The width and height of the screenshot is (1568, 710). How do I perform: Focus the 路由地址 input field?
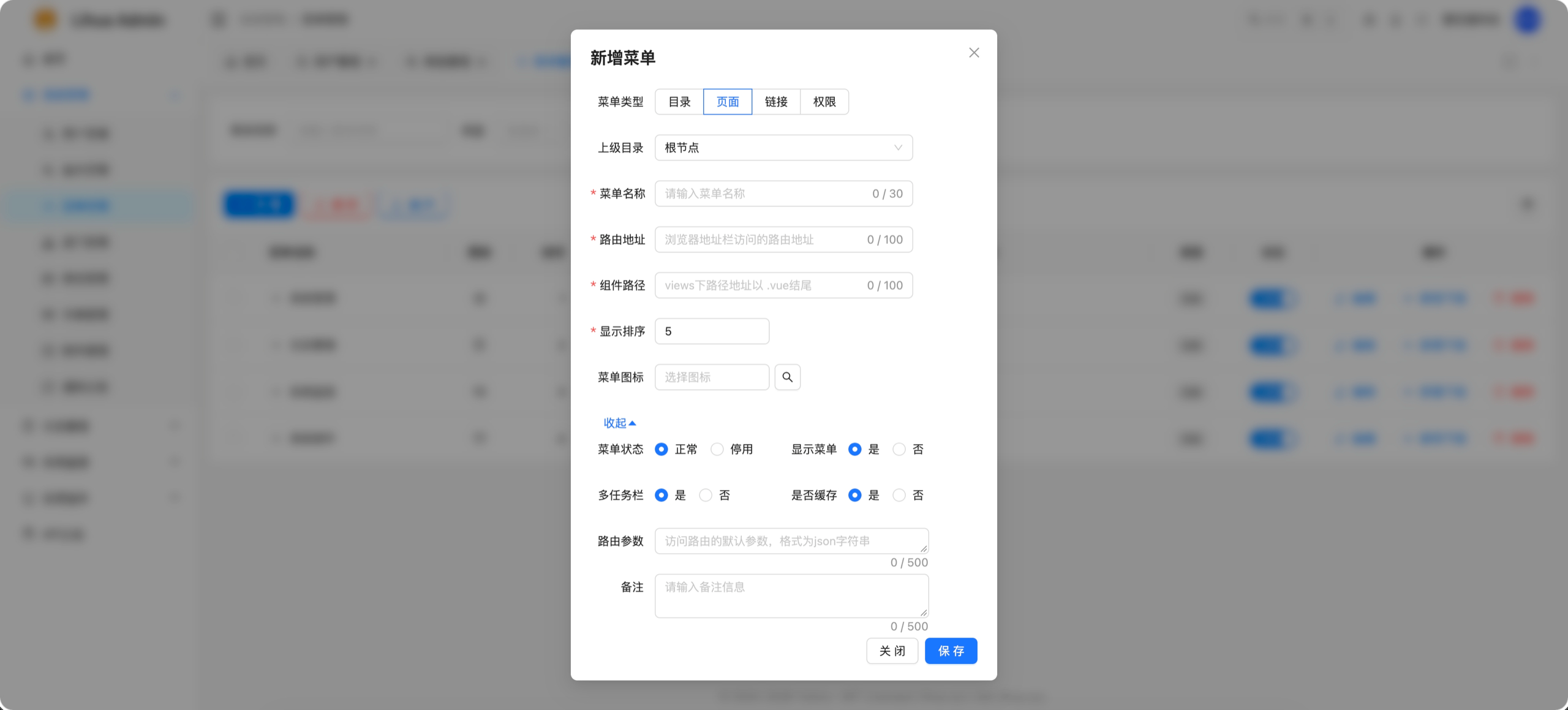[x=784, y=240]
